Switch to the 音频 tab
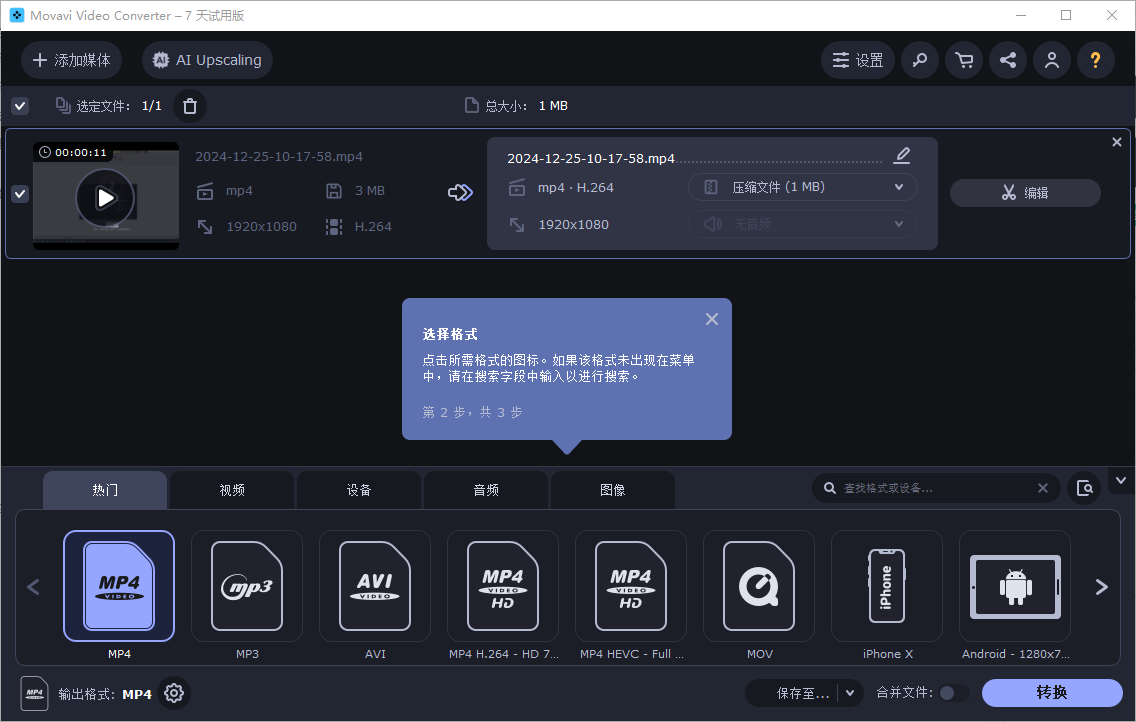The height and width of the screenshot is (722, 1136). pyautogui.click(x=485, y=490)
